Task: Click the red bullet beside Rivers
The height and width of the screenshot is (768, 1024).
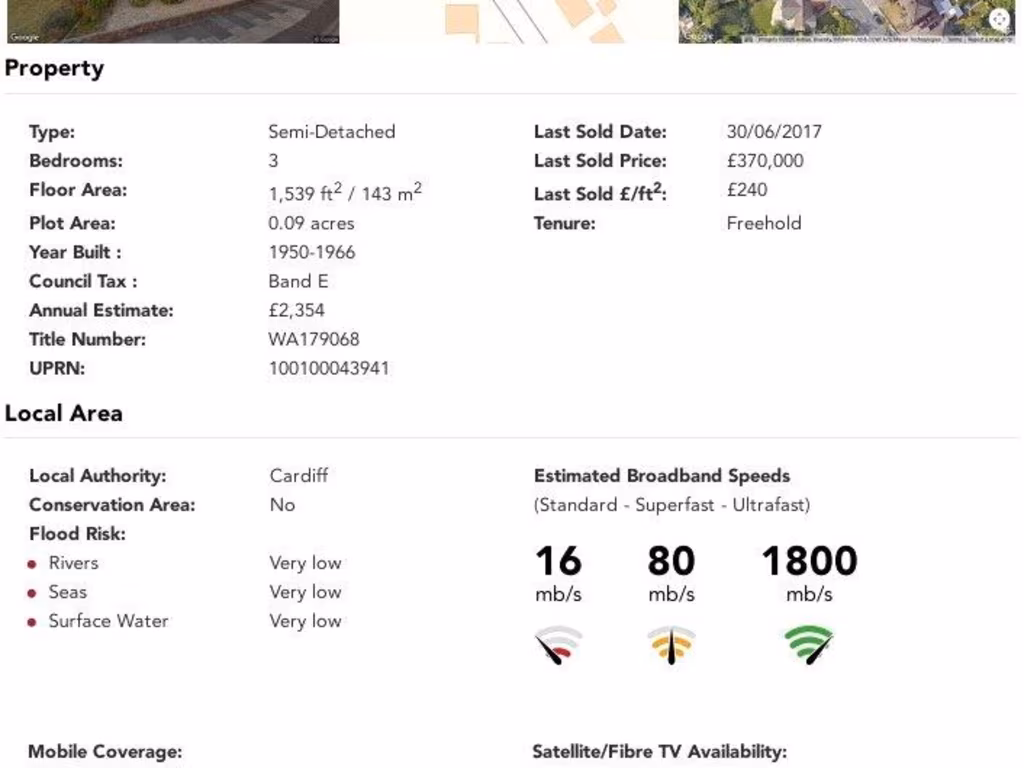Action: pyautogui.click(x=32, y=564)
